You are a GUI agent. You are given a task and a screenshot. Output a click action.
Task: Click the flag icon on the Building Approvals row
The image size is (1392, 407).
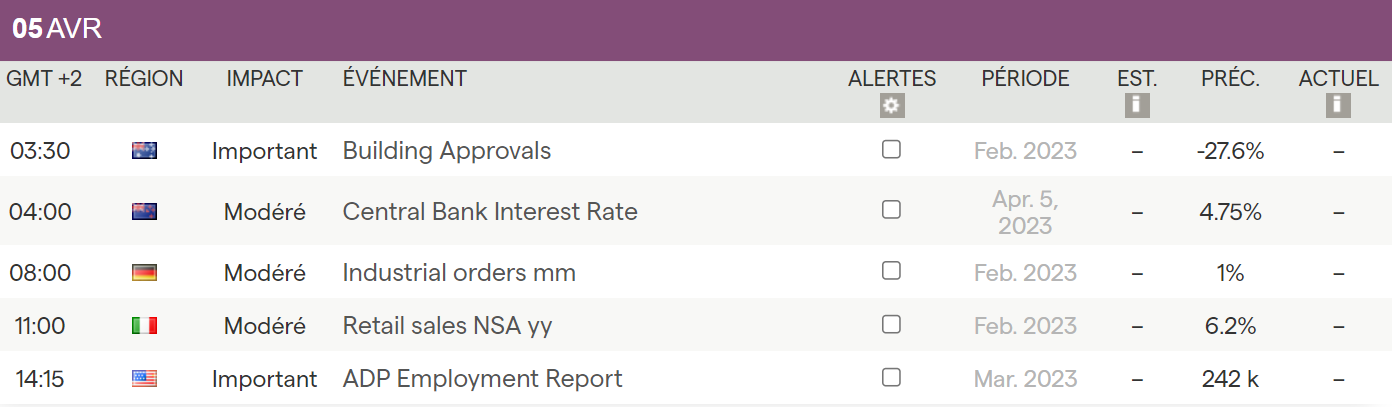click(144, 151)
